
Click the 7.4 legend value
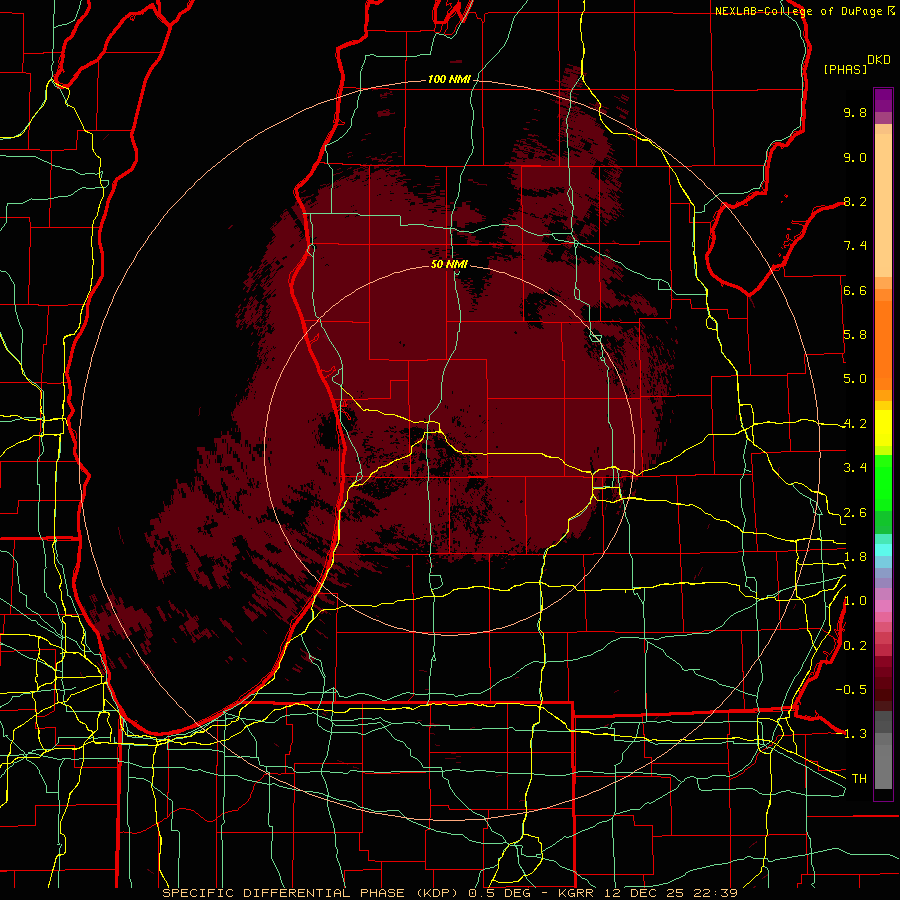(855, 246)
